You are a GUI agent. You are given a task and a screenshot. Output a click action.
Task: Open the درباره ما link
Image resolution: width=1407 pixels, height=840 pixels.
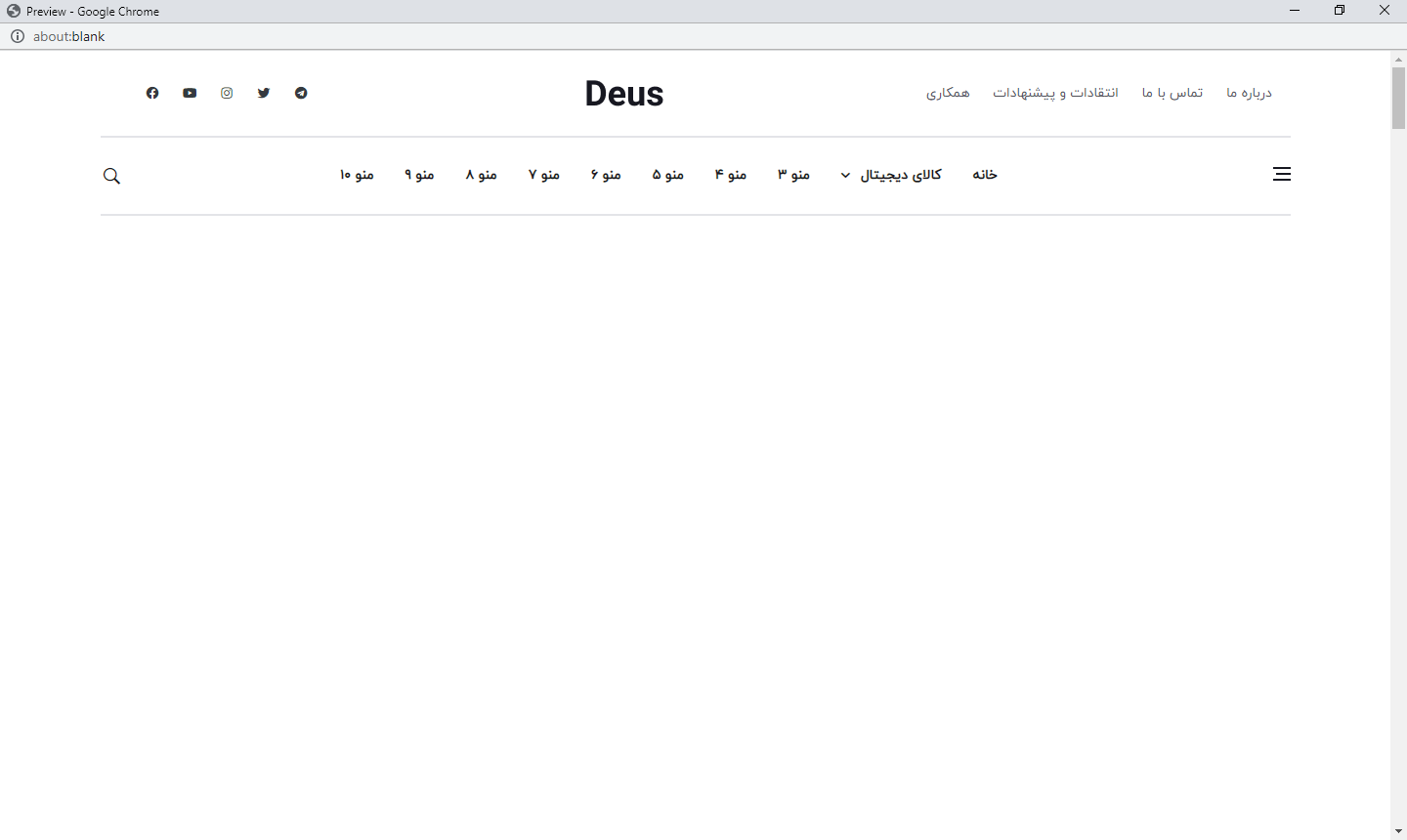tap(1249, 93)
